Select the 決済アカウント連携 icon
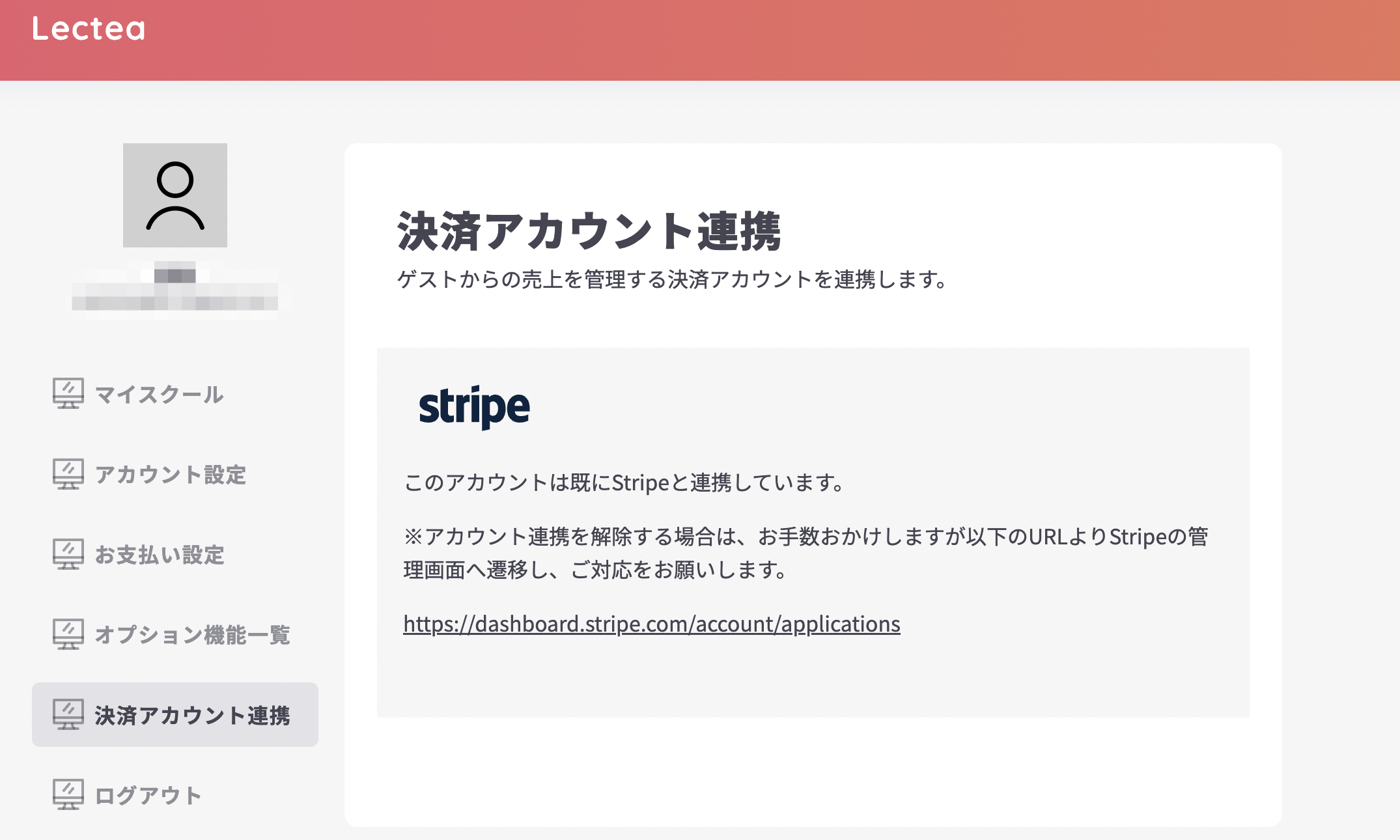 (x=68, y=714)
